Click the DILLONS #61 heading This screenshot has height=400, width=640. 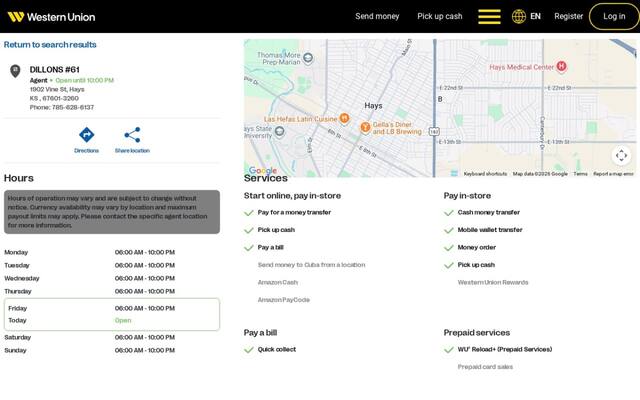tap(55, 69)
